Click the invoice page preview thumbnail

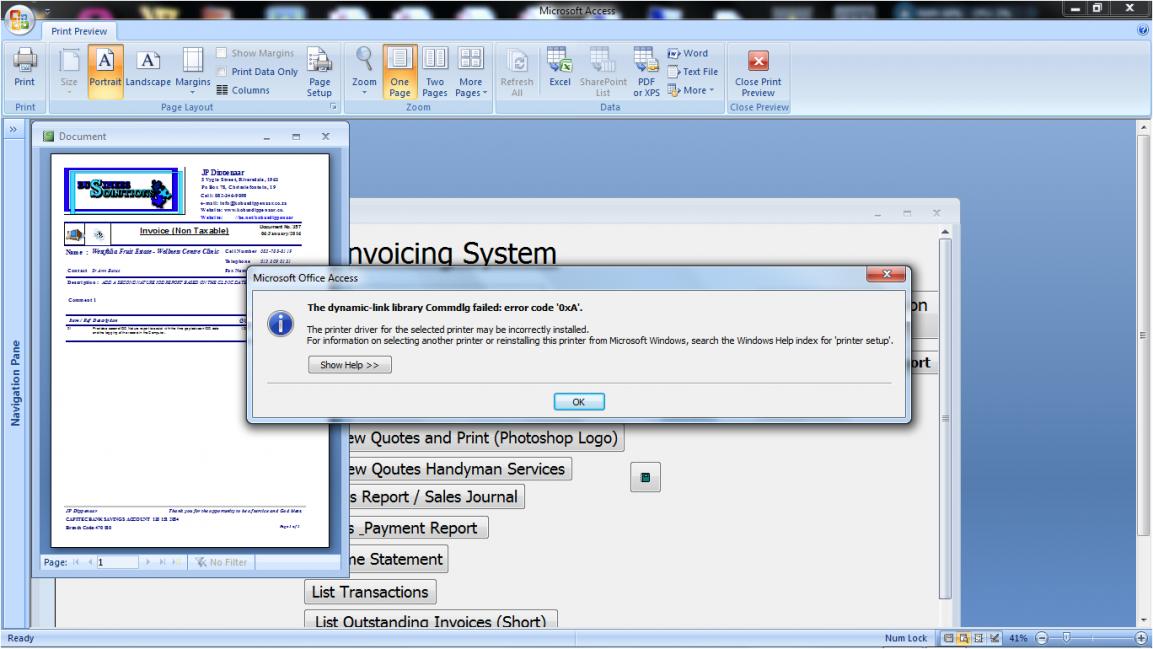point(190,351)
